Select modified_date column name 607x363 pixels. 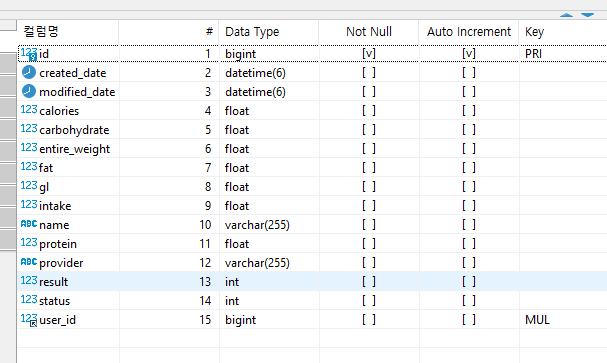point(77,92)
